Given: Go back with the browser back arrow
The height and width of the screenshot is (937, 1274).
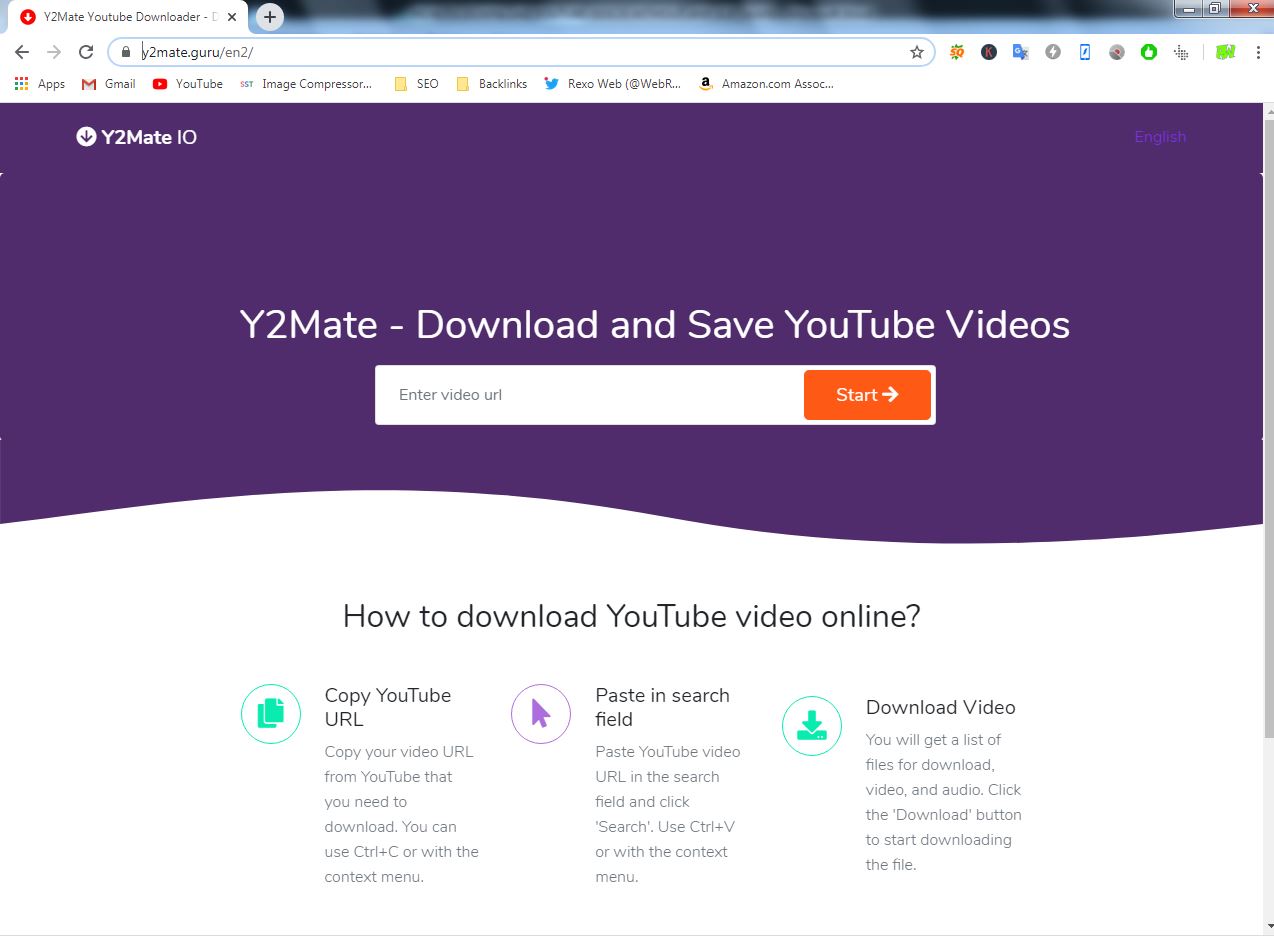Looking at the screenshot, I should point(22,52).
